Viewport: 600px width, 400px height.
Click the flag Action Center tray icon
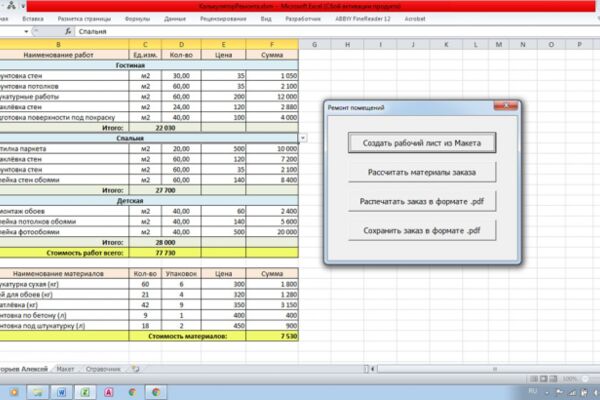(x=559, y=392)
